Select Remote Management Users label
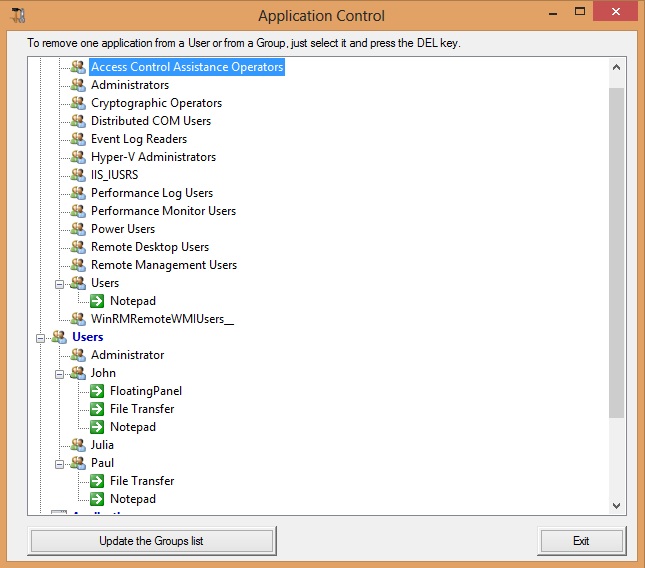The height and width of the screenshot is (568, 645). pyautogui.click(x=164, y=265)
